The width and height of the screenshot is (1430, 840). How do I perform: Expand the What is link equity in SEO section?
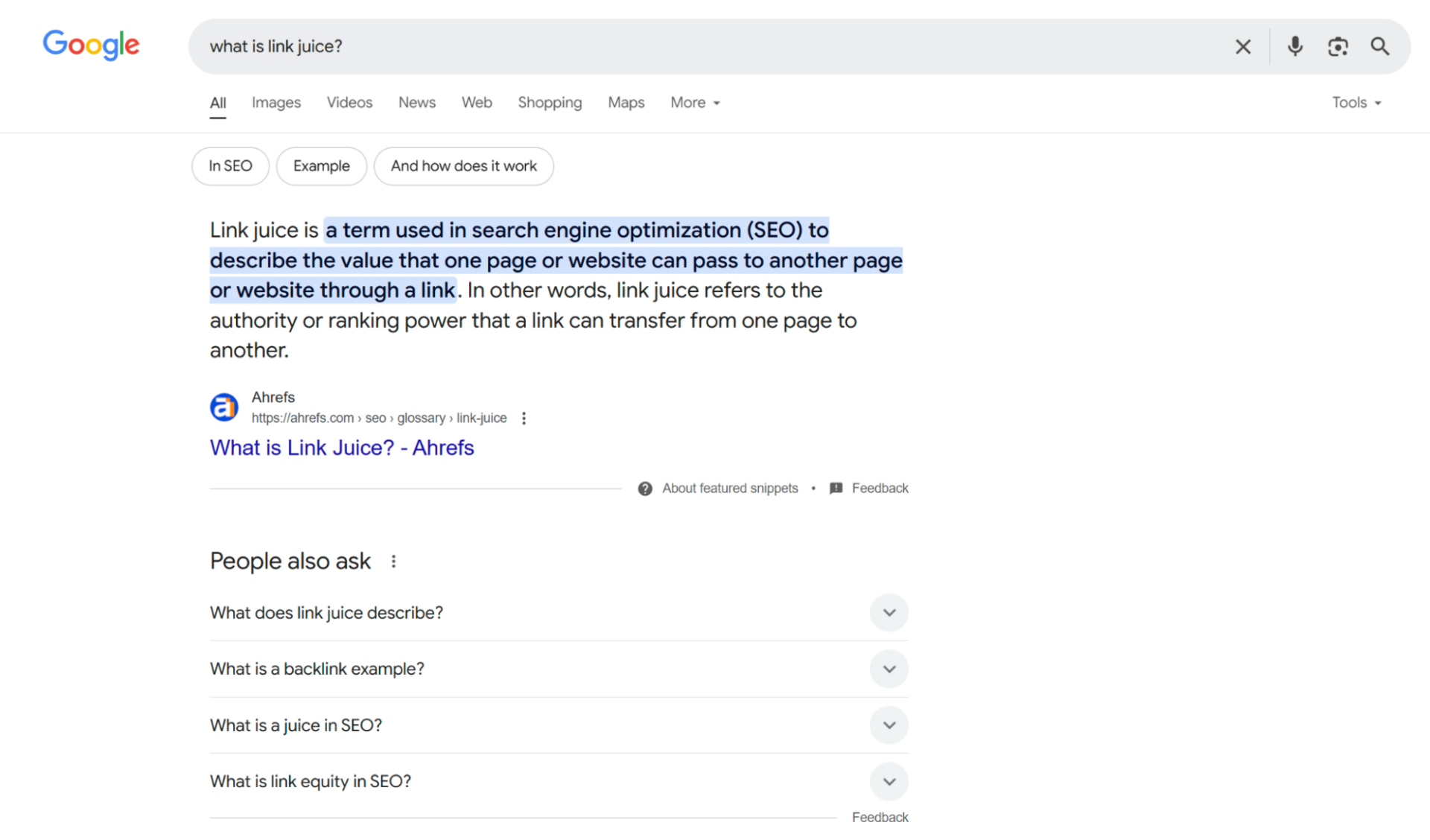(888, 781)
